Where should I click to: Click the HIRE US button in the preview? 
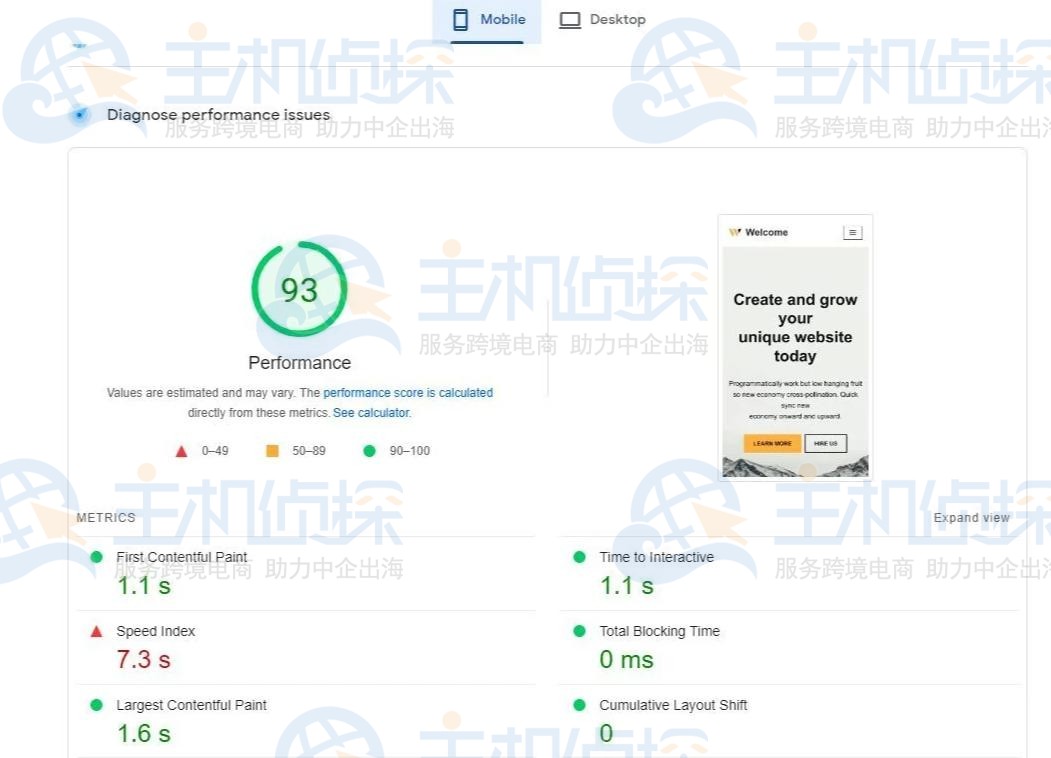(x=827, y=443)
